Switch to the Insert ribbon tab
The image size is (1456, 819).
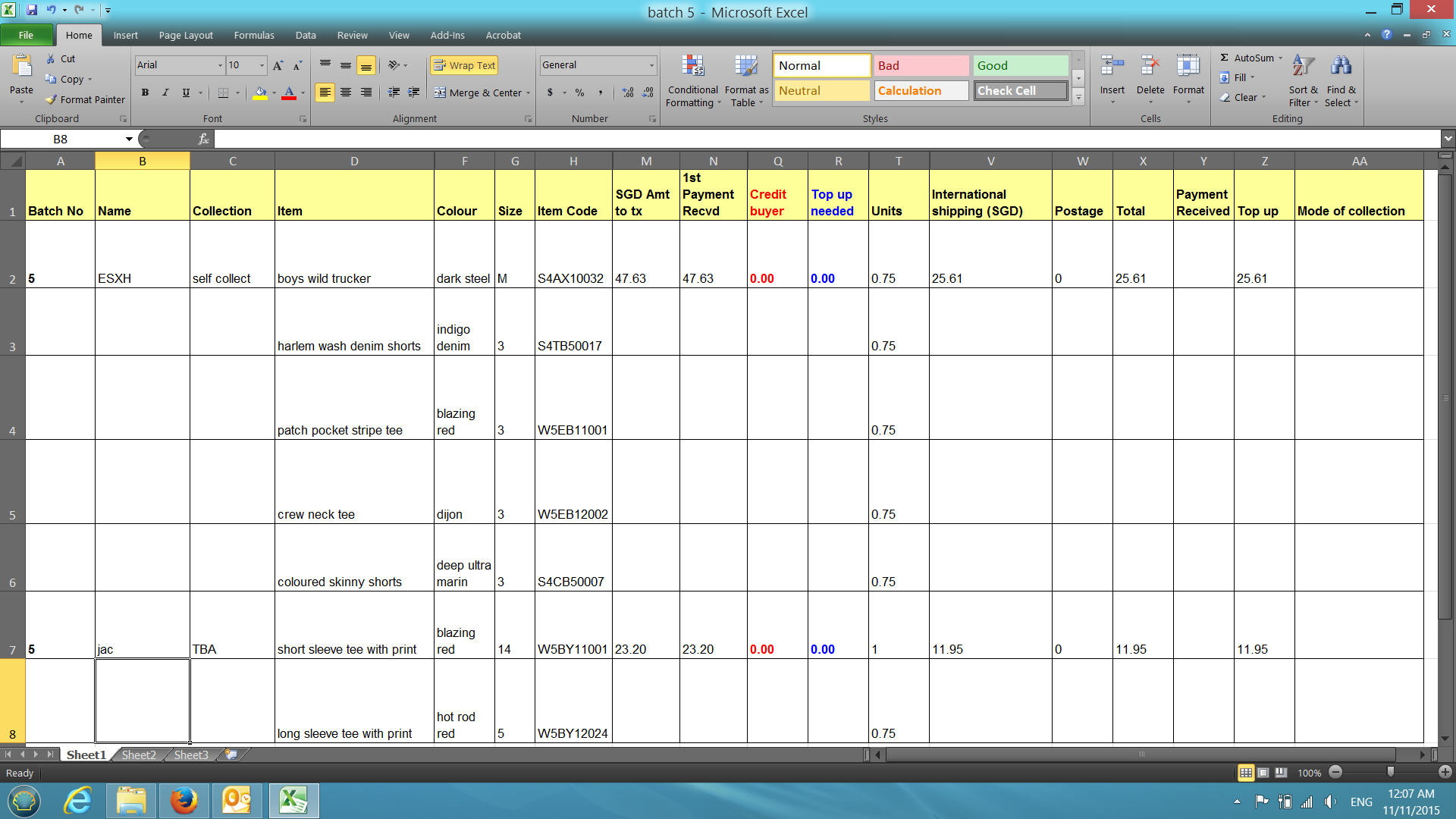coord(126,35)
